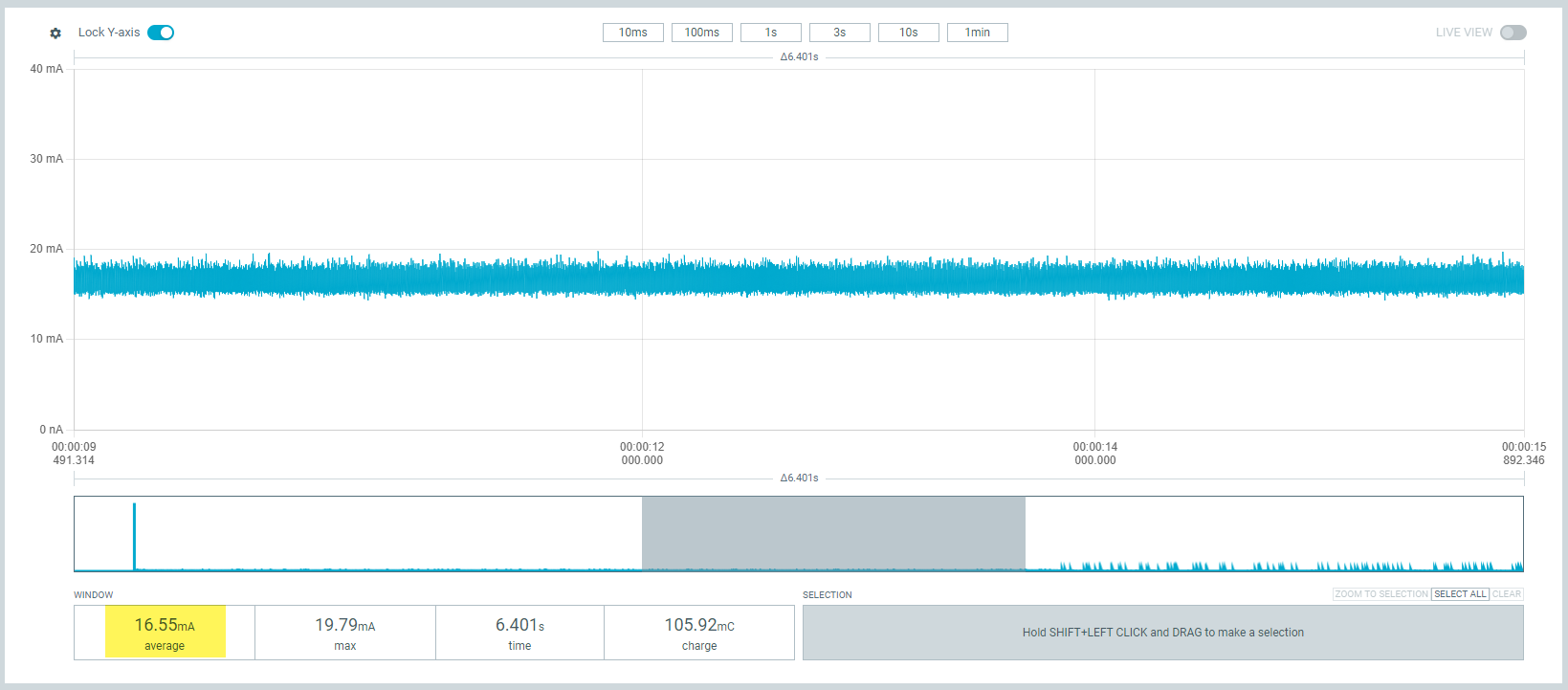Click the gray window region in minimap
The height and width of the screenshot is (690, 1568).
point(832,532)
